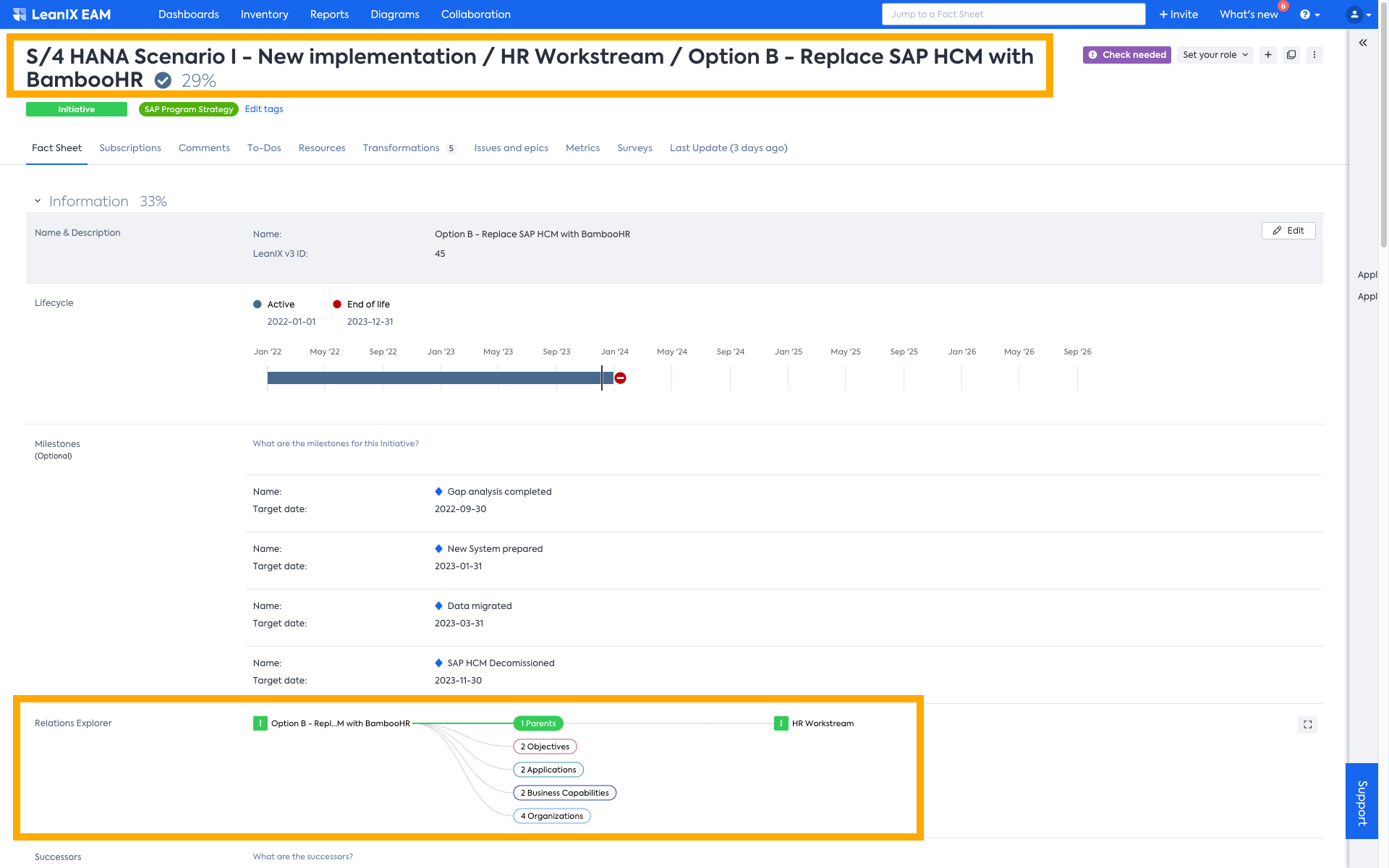Click the New System prepared diamond icon
This screenshot has width=1389, height=868.
438,549
